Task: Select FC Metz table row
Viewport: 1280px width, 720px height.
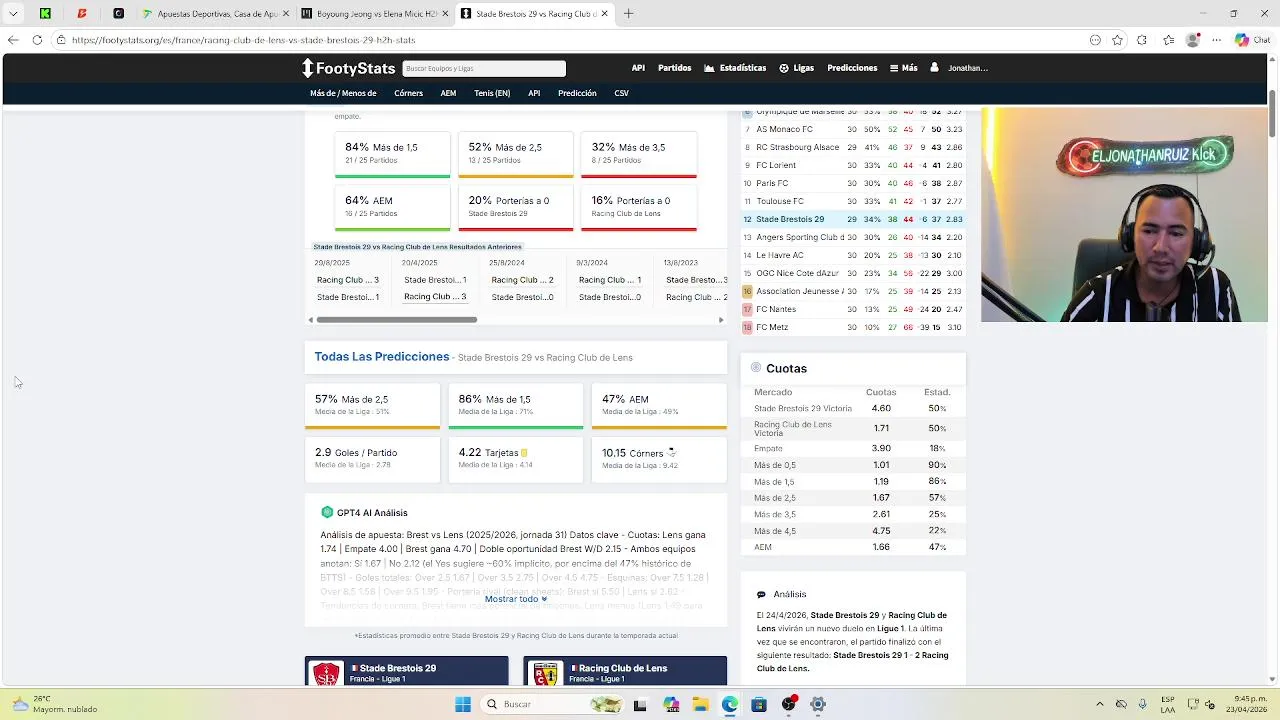Action: point(853,327)
